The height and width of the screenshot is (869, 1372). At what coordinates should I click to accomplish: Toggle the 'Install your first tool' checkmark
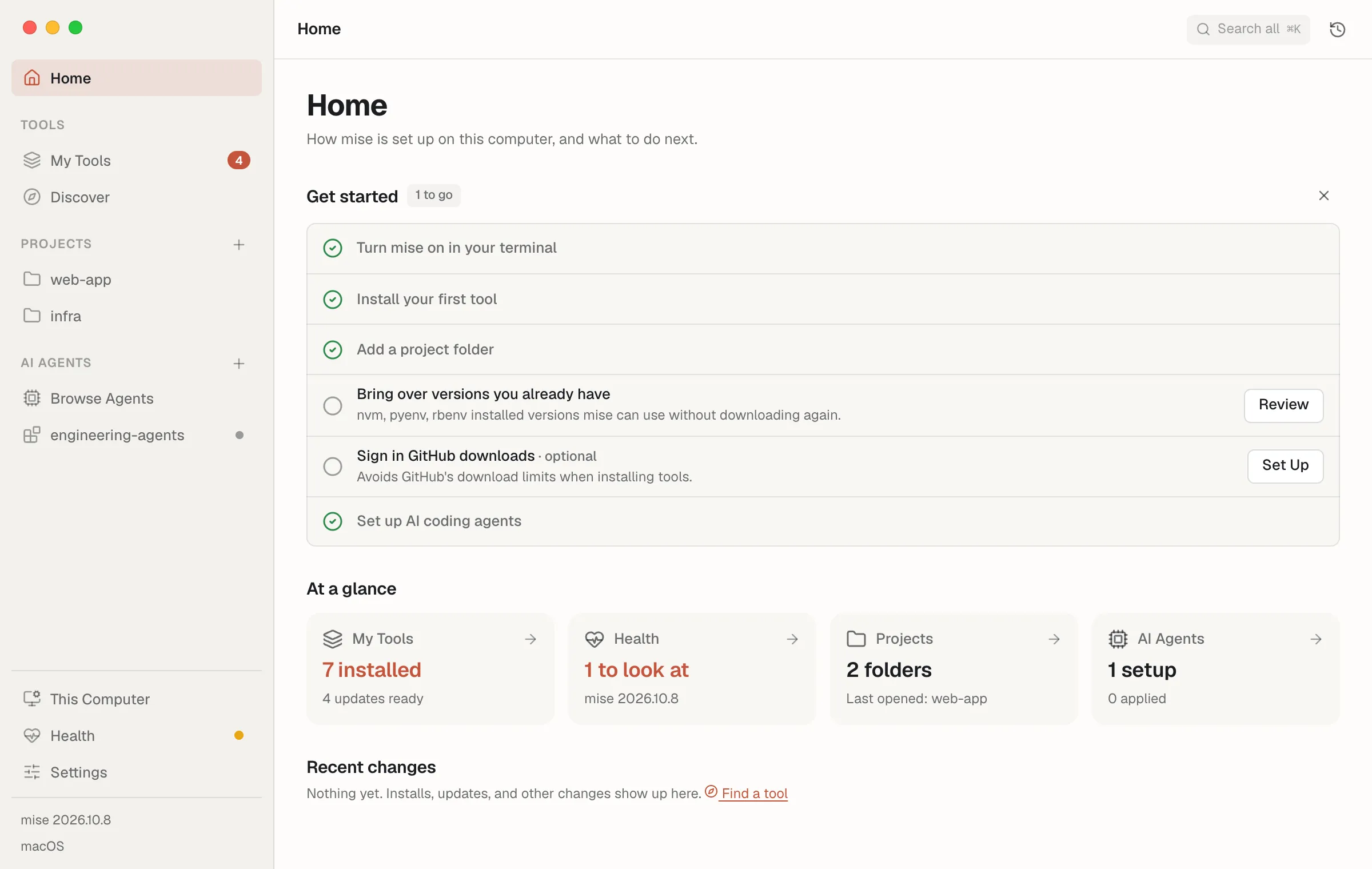point(333,300)
